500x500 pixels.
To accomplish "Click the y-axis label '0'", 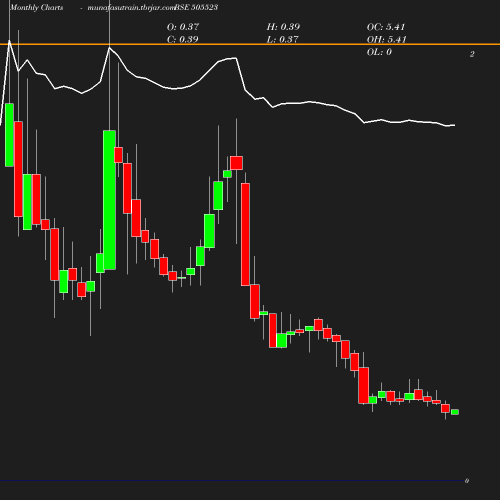I will [x=467, y=481].
